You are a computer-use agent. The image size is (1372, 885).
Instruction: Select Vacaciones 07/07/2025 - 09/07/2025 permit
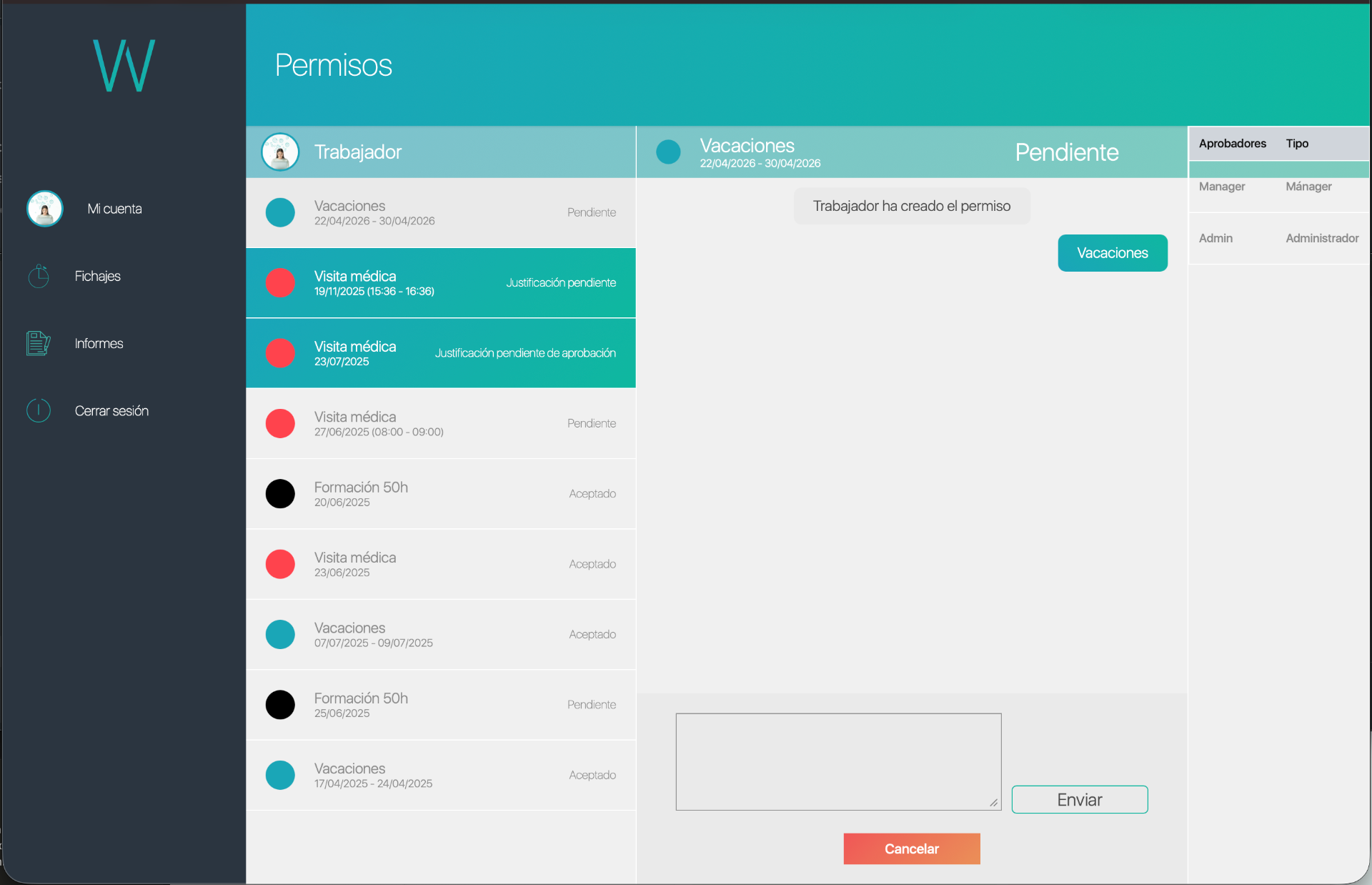tap(441, 635)
